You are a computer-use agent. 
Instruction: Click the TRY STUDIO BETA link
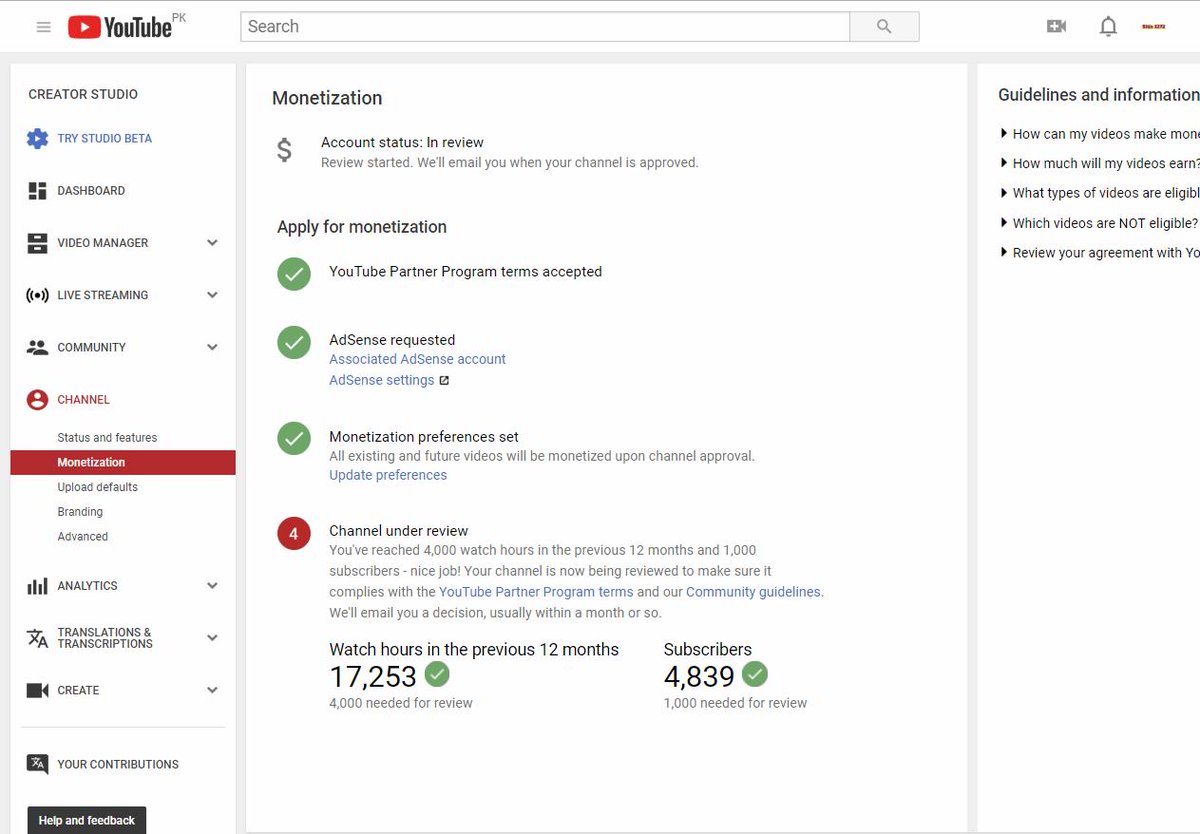coord(105,138)
